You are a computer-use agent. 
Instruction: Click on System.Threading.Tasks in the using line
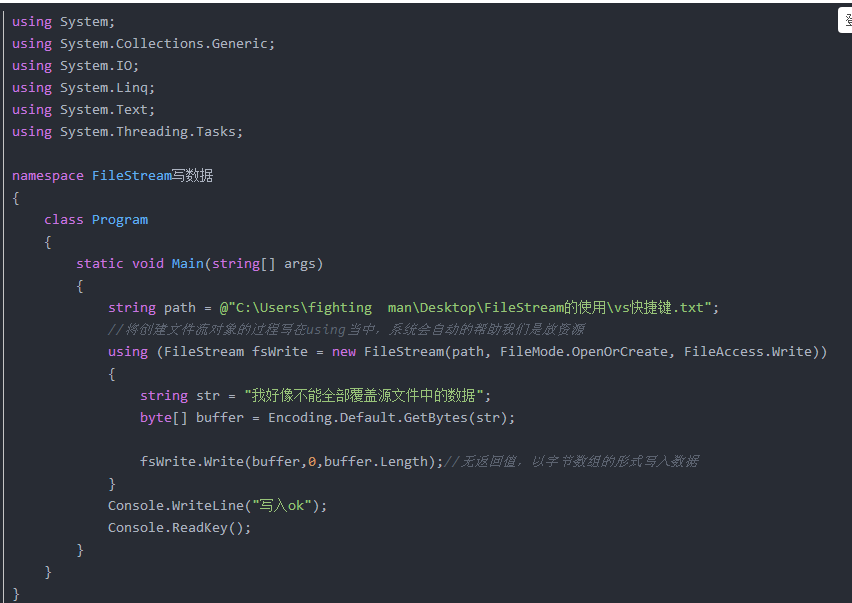click(x=150, y=131)
